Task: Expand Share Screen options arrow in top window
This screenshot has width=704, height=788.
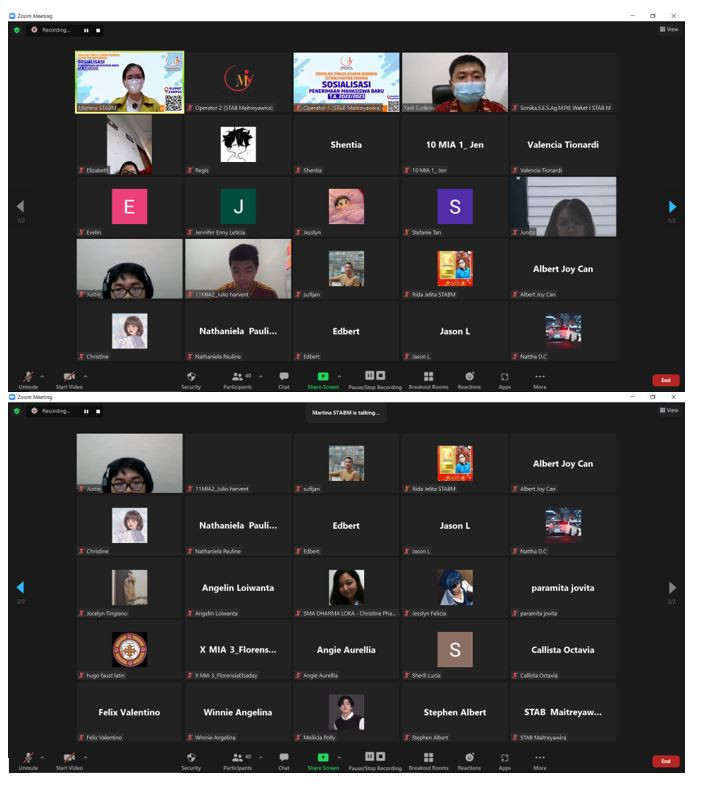Action: 338,376
